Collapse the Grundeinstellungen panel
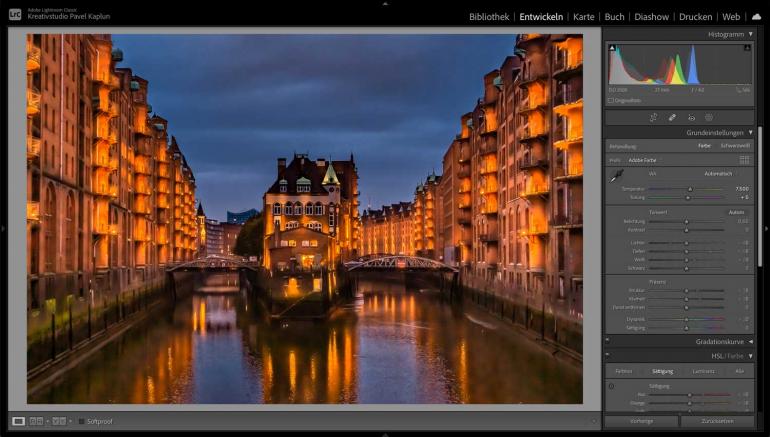 coord(750,132)
